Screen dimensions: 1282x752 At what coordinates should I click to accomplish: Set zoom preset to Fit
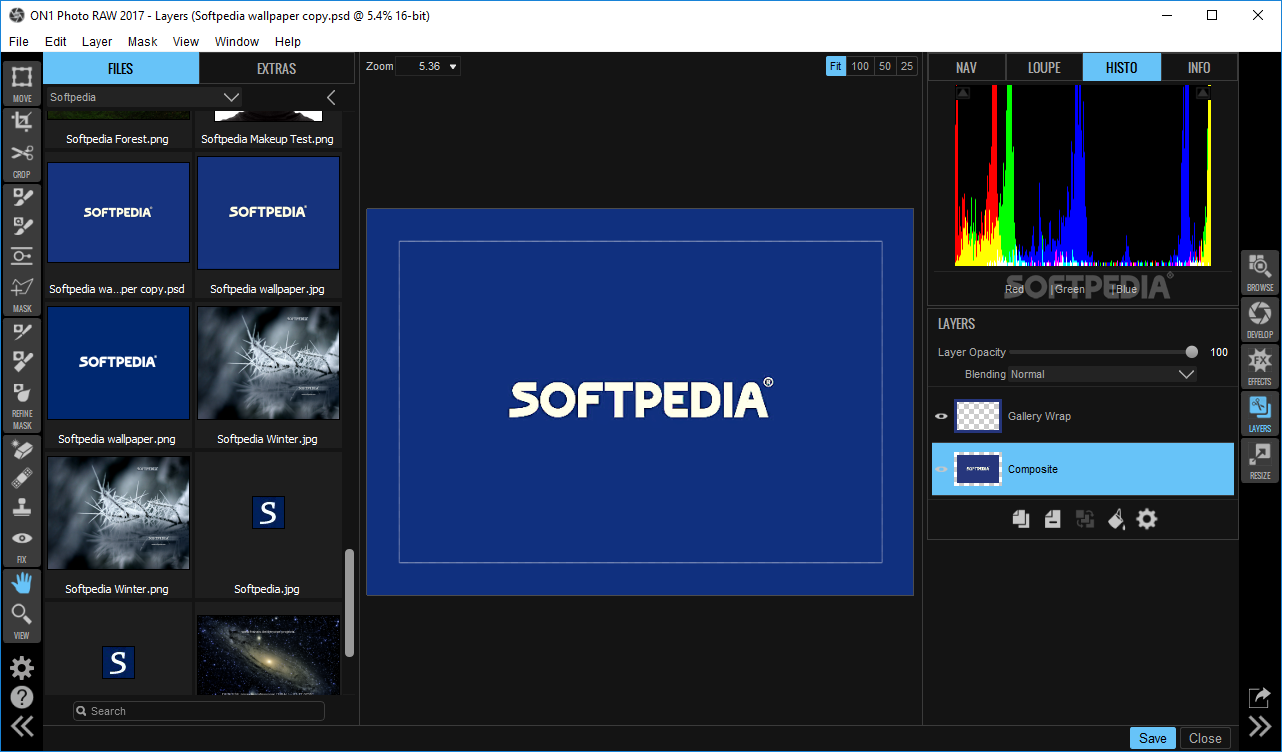click(836, 66)
